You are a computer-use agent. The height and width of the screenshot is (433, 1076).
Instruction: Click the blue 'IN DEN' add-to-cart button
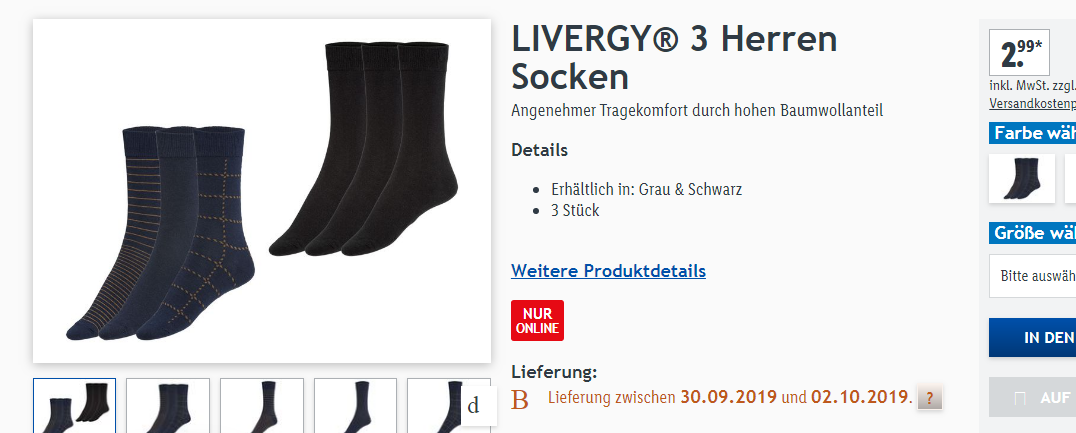click(1032, 338)
